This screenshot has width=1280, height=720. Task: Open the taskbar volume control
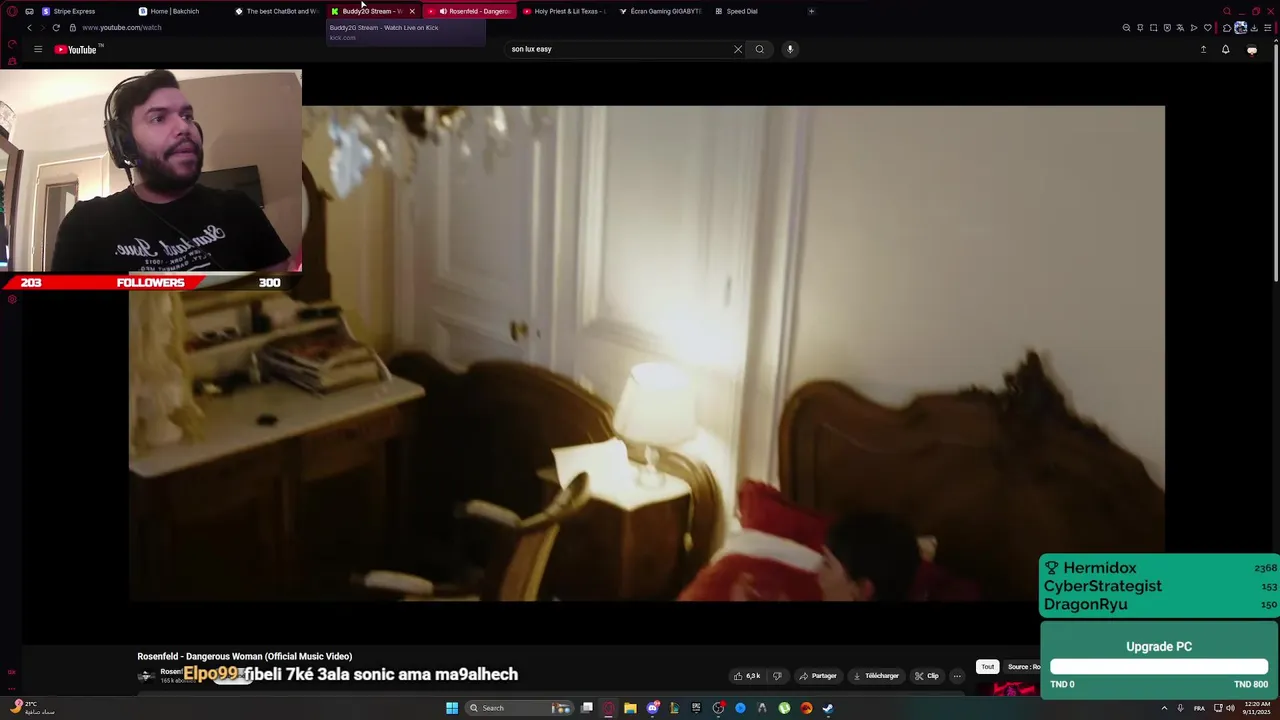(x=1231, y=708)
